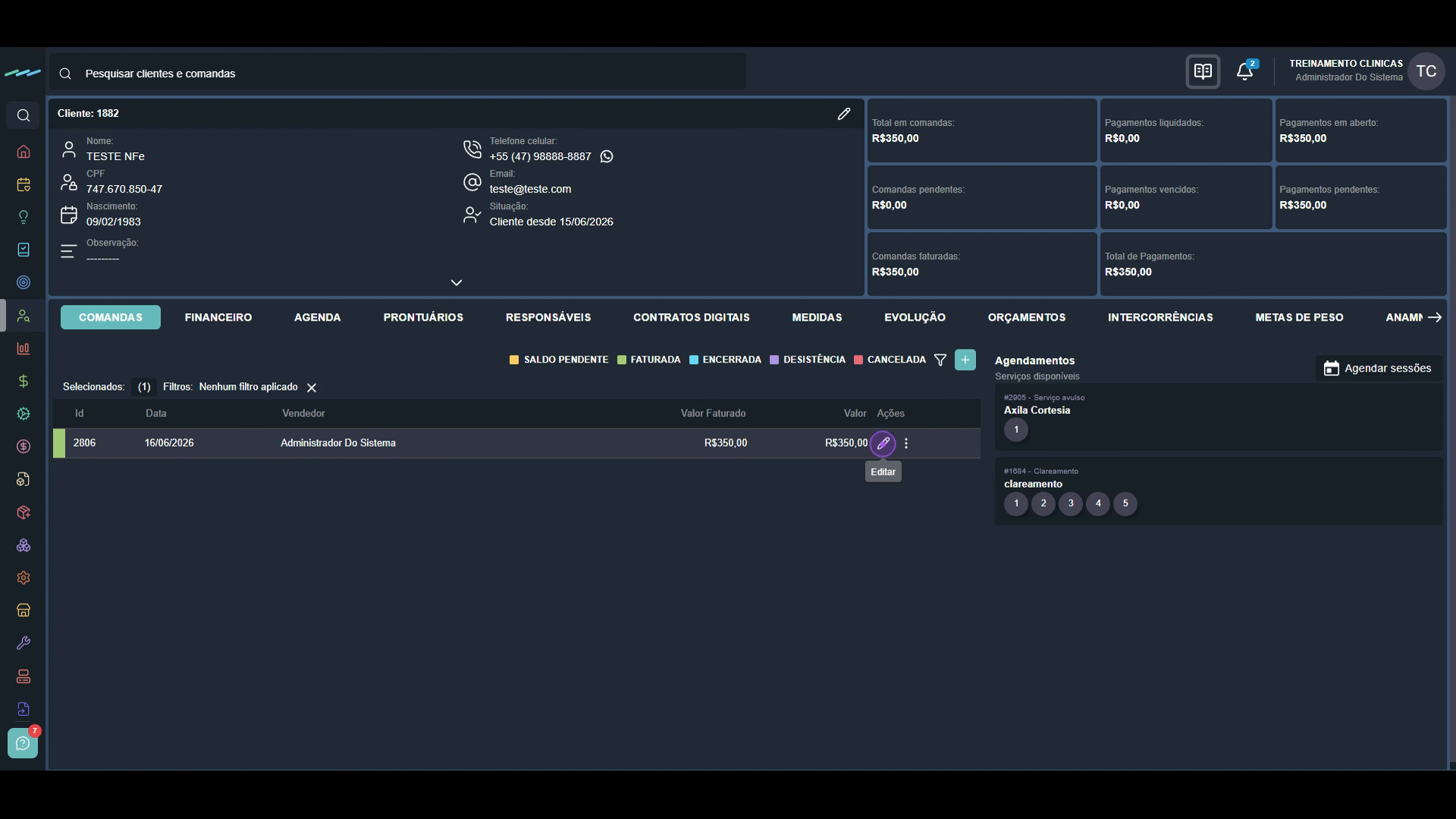
Task: Open the red package-plus sidebar icon
Action: [24, 513]
